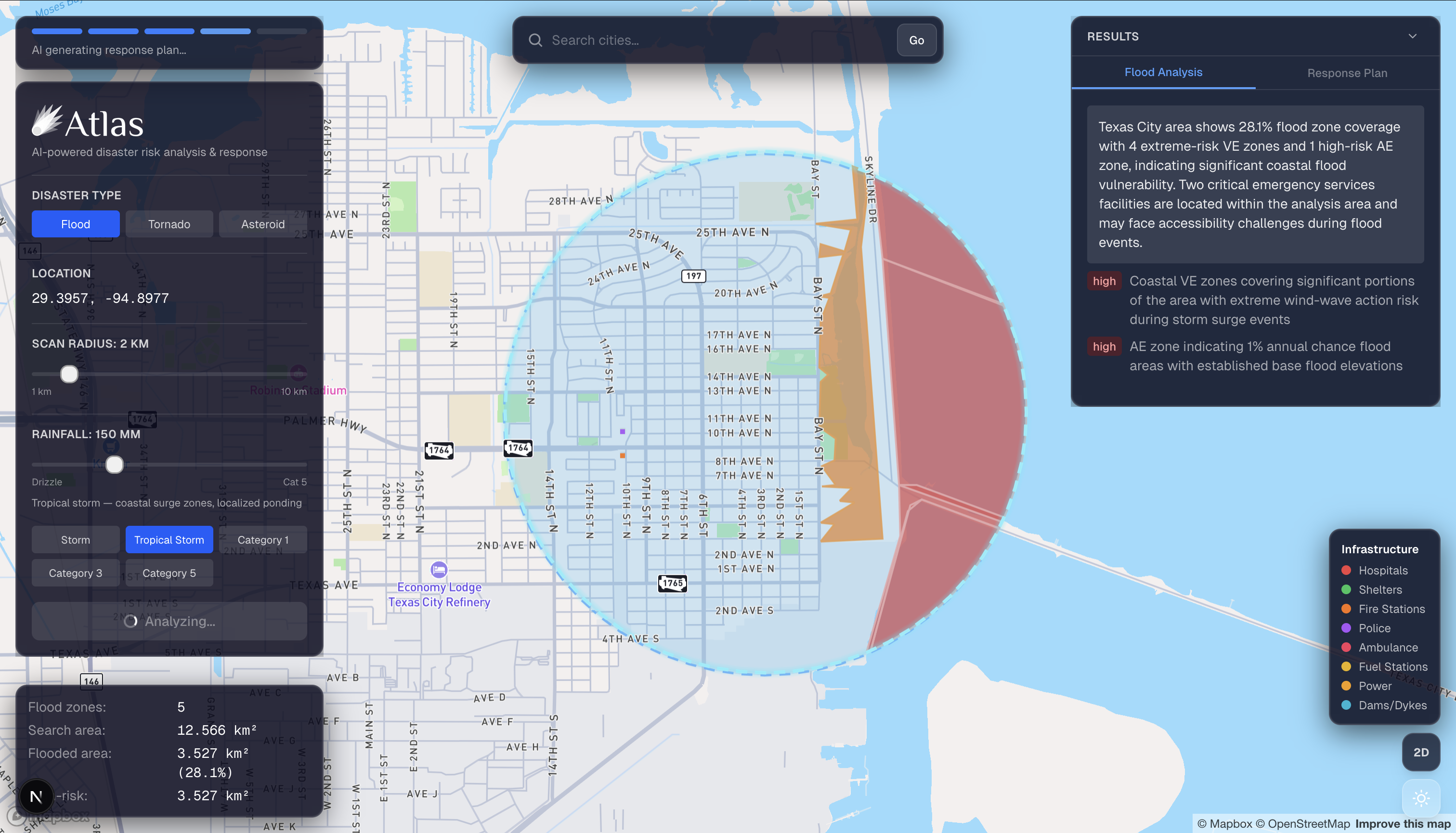
Task: Switch map view with 2D toggle
Action: point(1420,752)
